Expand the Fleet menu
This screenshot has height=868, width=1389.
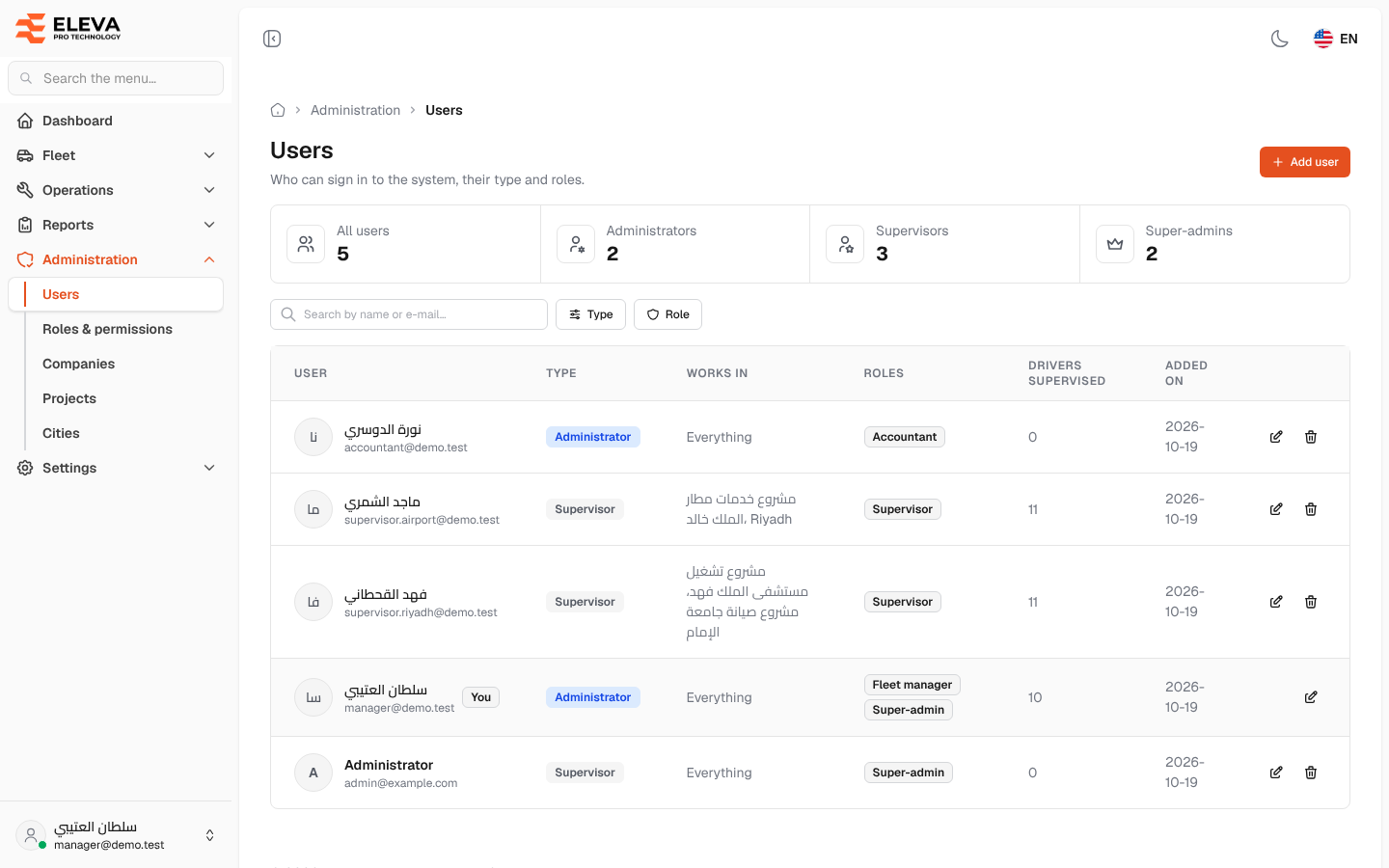pyautogui.click(x=116, y=155)
